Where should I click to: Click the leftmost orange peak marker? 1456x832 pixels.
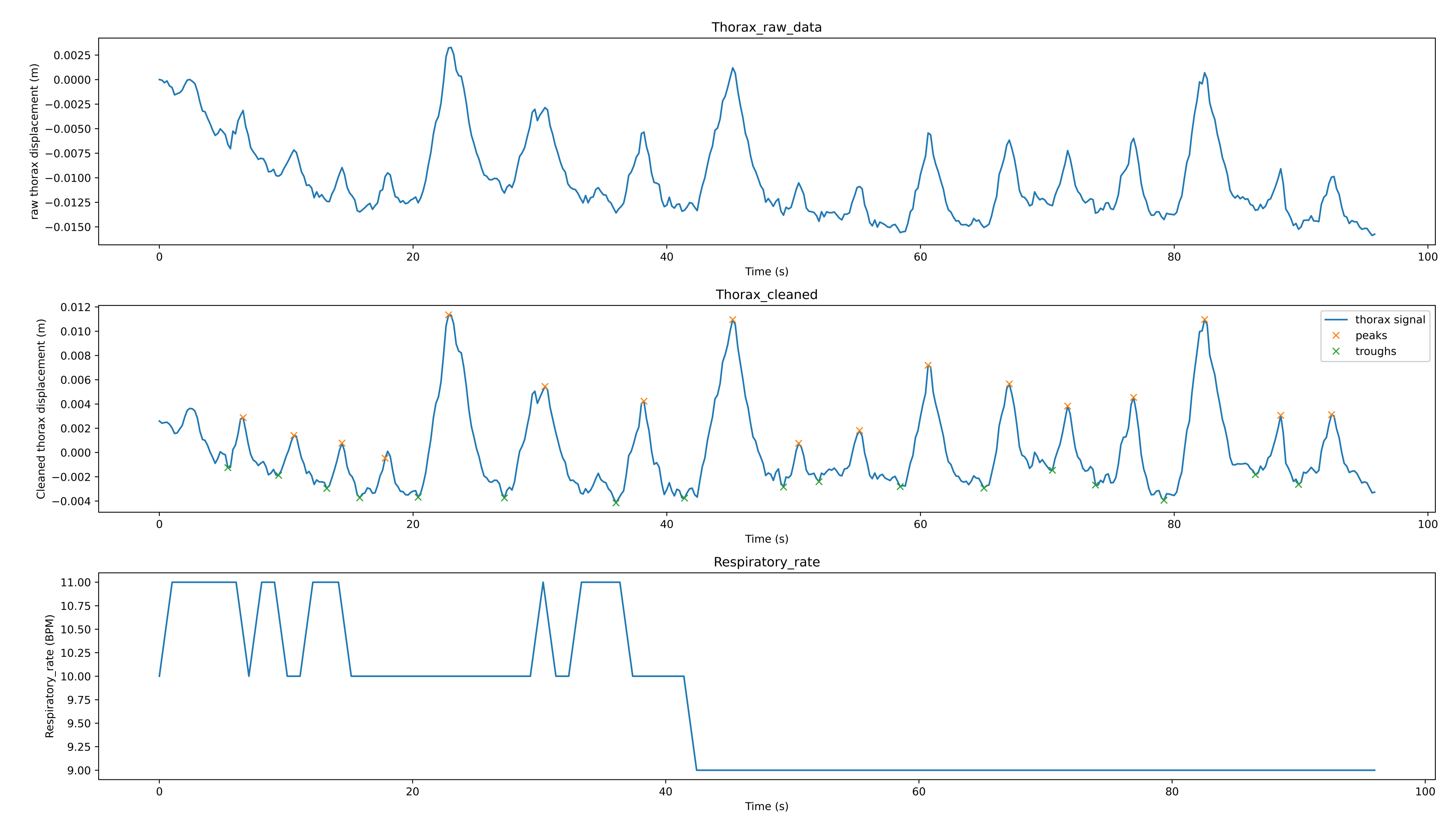243,418
